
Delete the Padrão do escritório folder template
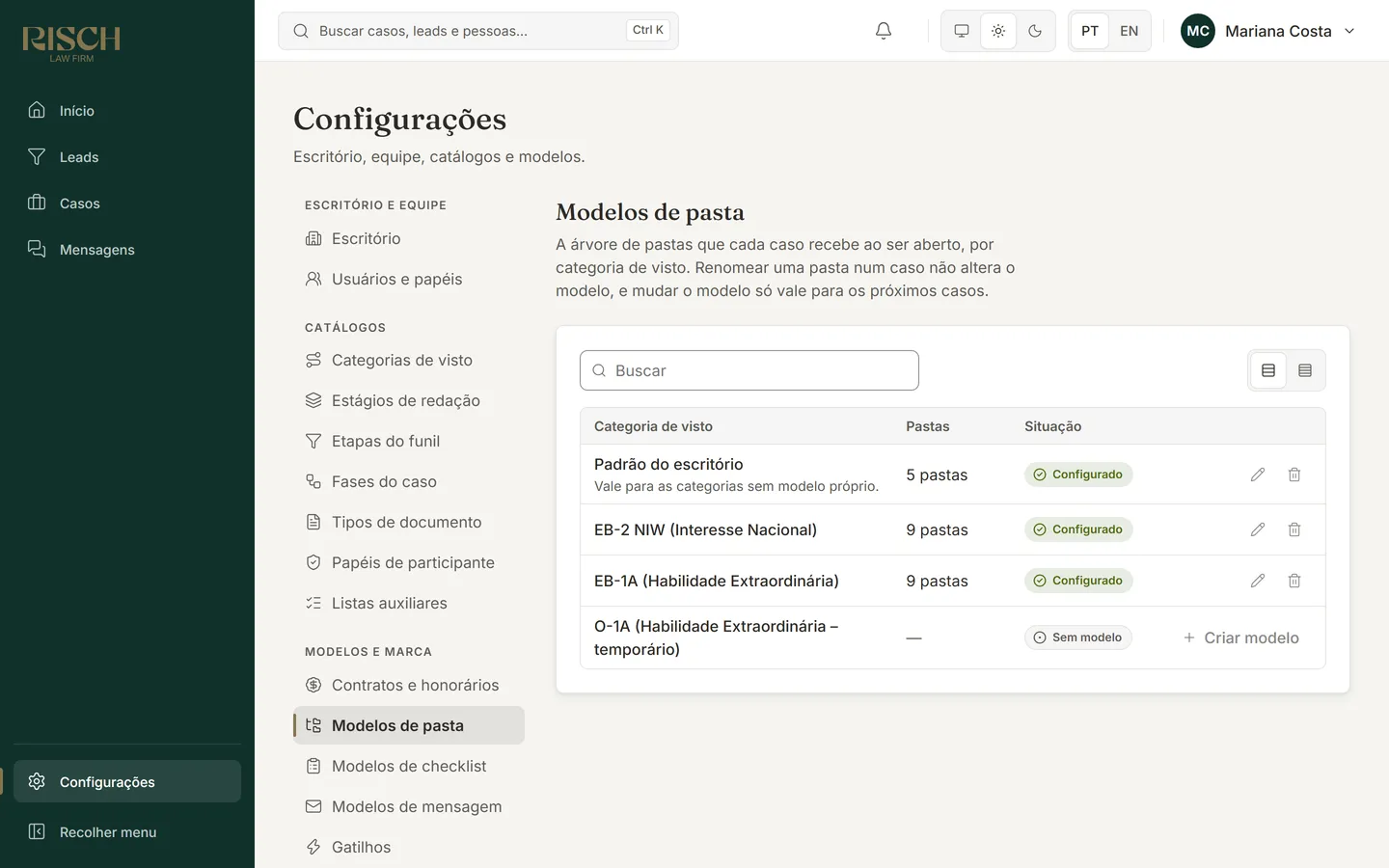pos(1294,475)
